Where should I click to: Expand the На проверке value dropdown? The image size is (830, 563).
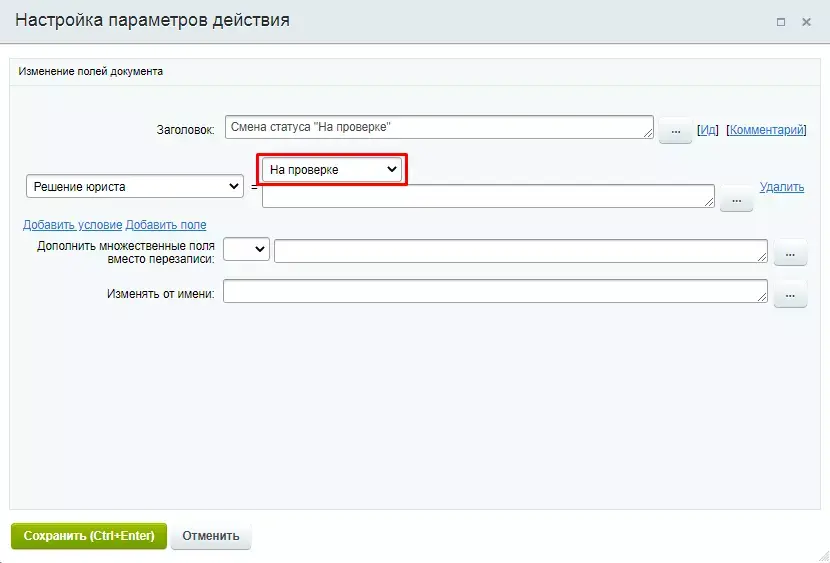pyautogui.click(x=332, y=170)
